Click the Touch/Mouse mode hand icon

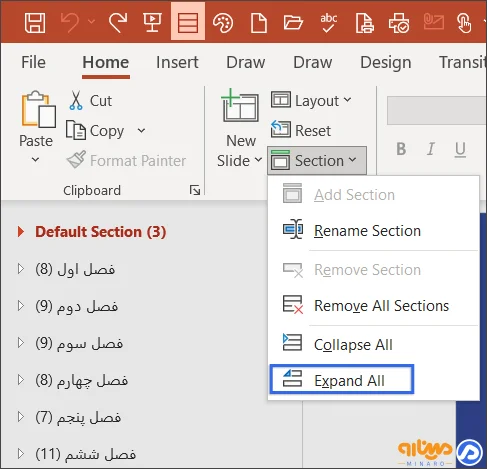coord(464,23)
